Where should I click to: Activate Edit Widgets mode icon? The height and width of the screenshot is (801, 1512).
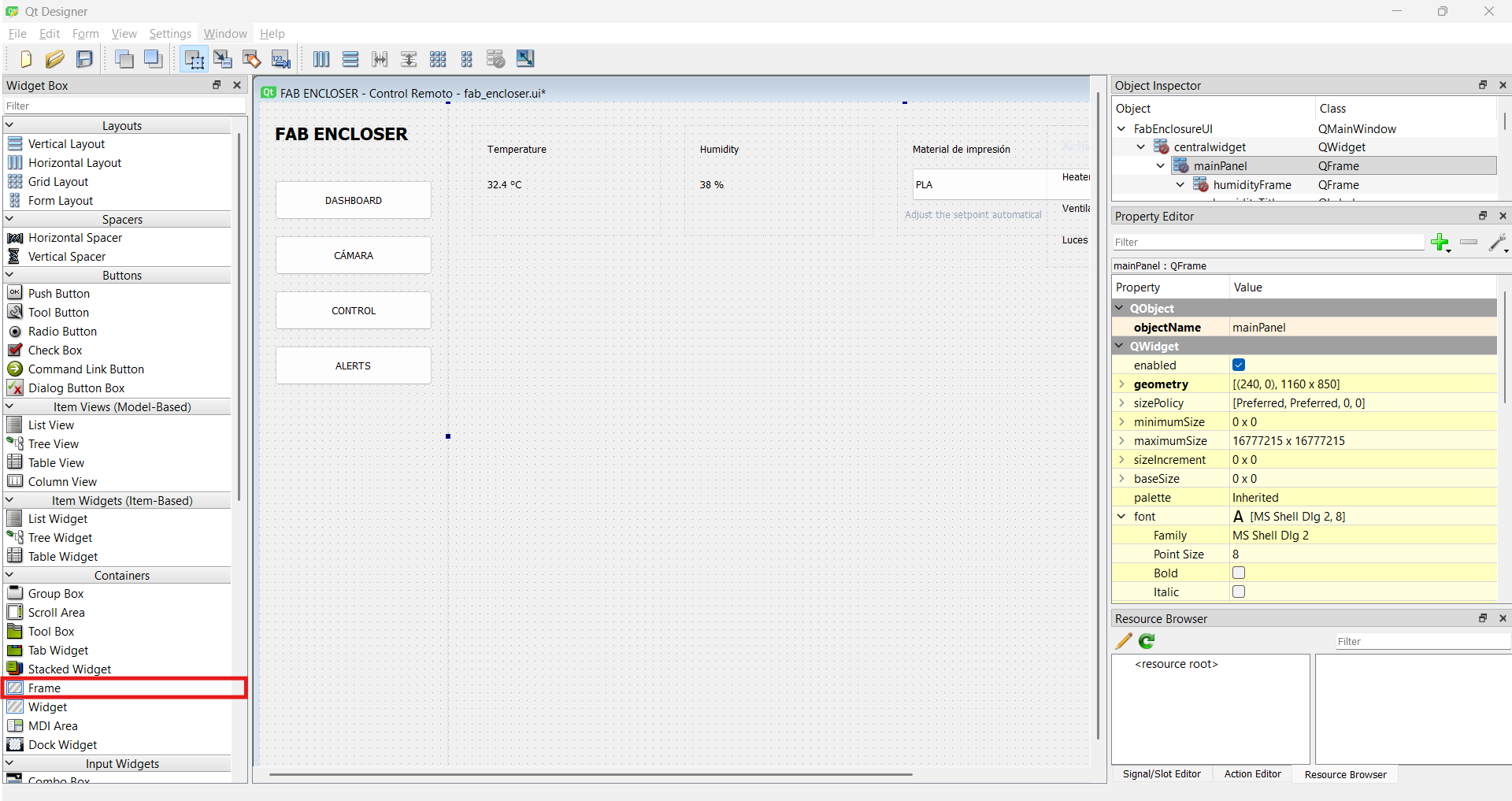(x=194, y=59)
